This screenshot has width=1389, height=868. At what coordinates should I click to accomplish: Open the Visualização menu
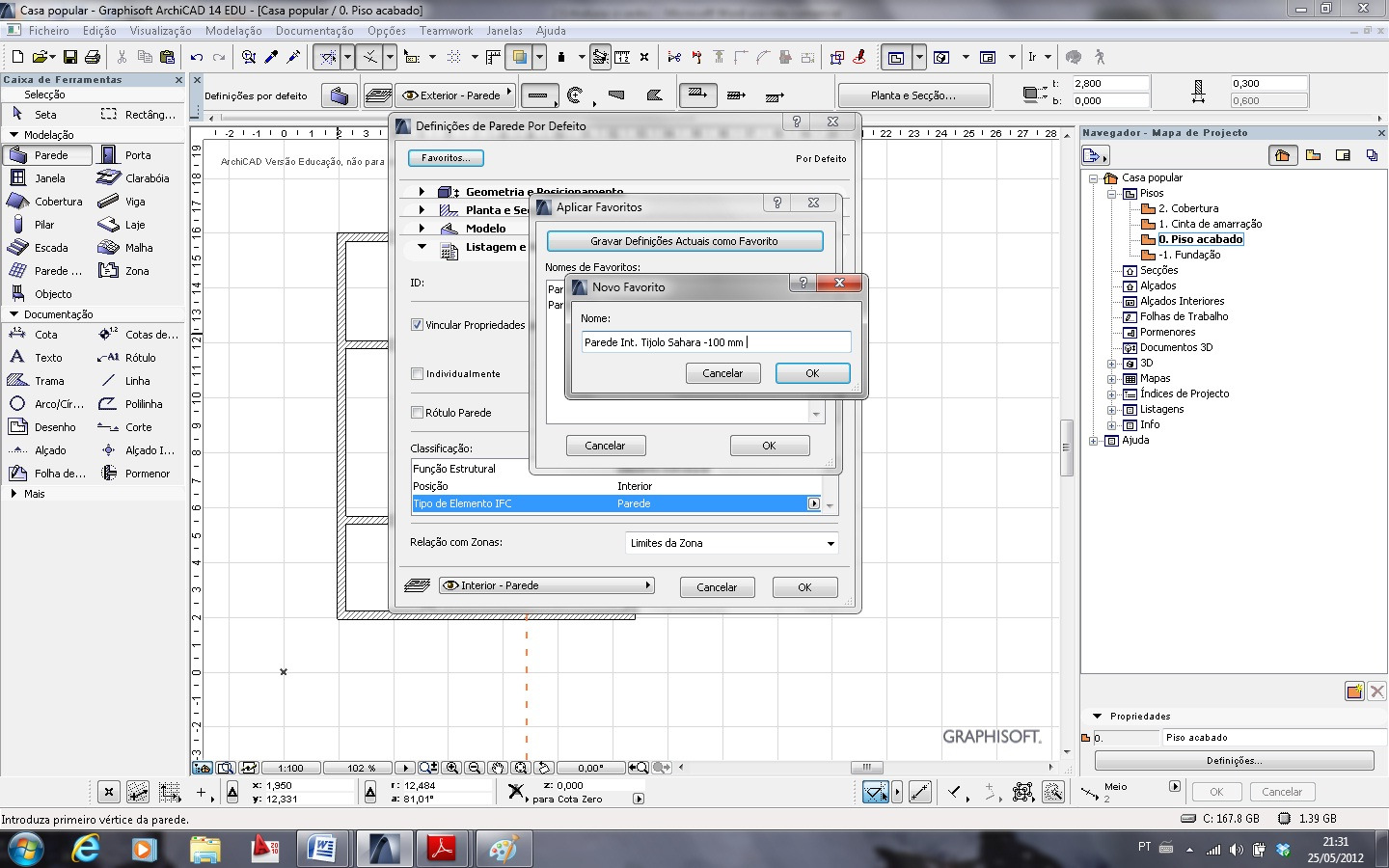tap(161, 31)
